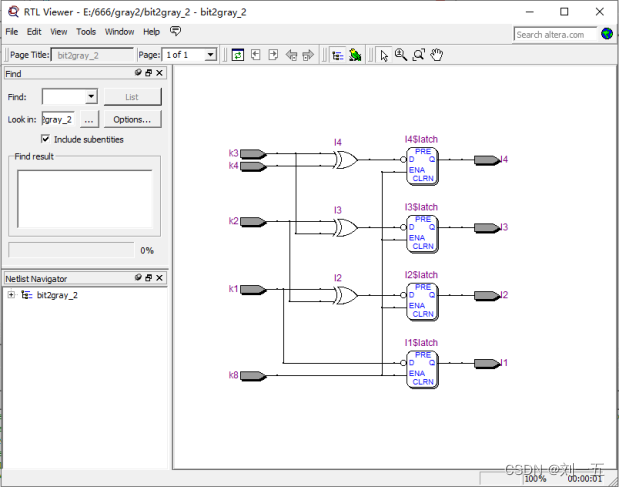This screenshot has width=620, height=487.
Task: Float the Netlist Navigator panel
Action: 148,278
